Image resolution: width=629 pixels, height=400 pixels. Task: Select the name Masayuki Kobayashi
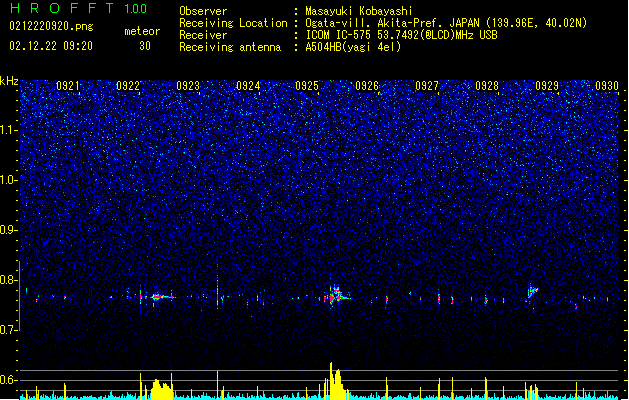click(x=359, y=11)
